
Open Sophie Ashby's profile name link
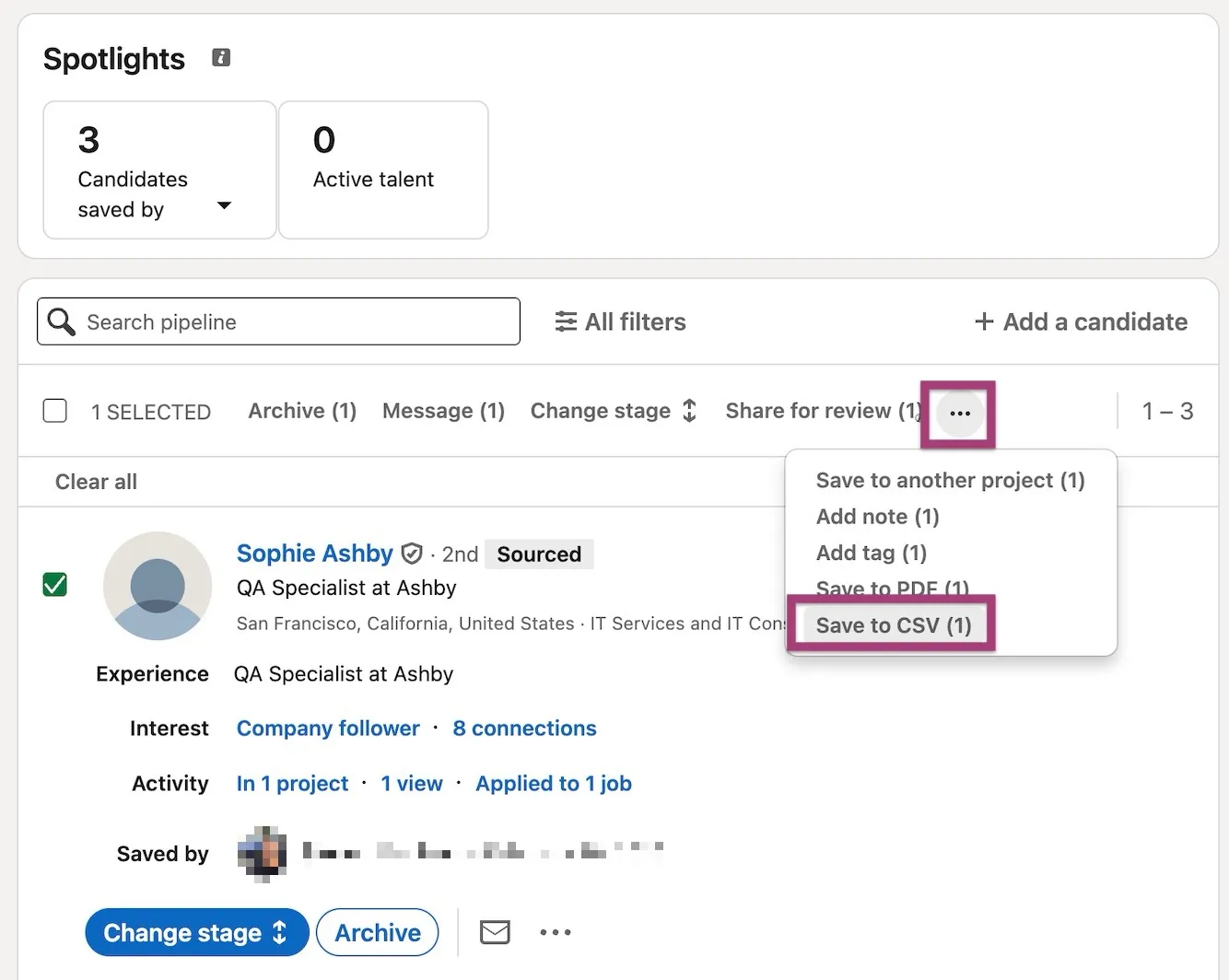point(314,554)
